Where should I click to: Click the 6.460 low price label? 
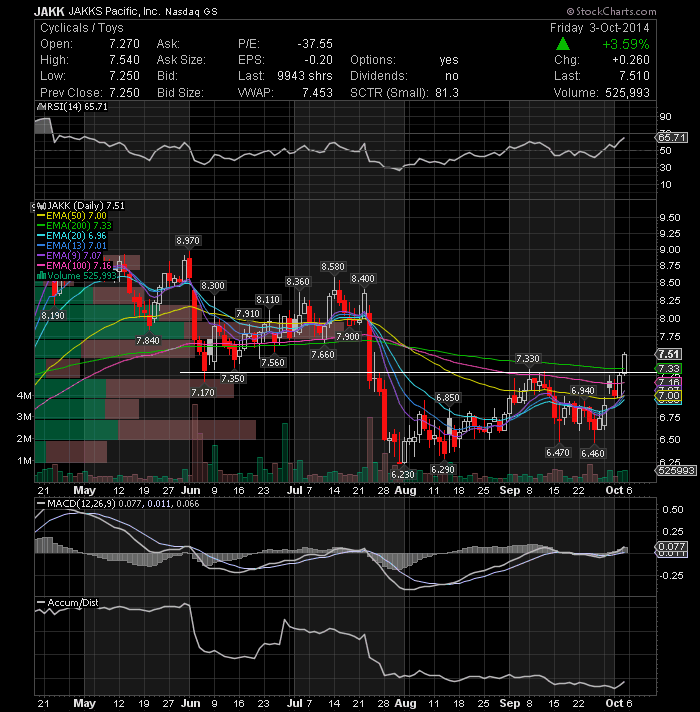593,453
